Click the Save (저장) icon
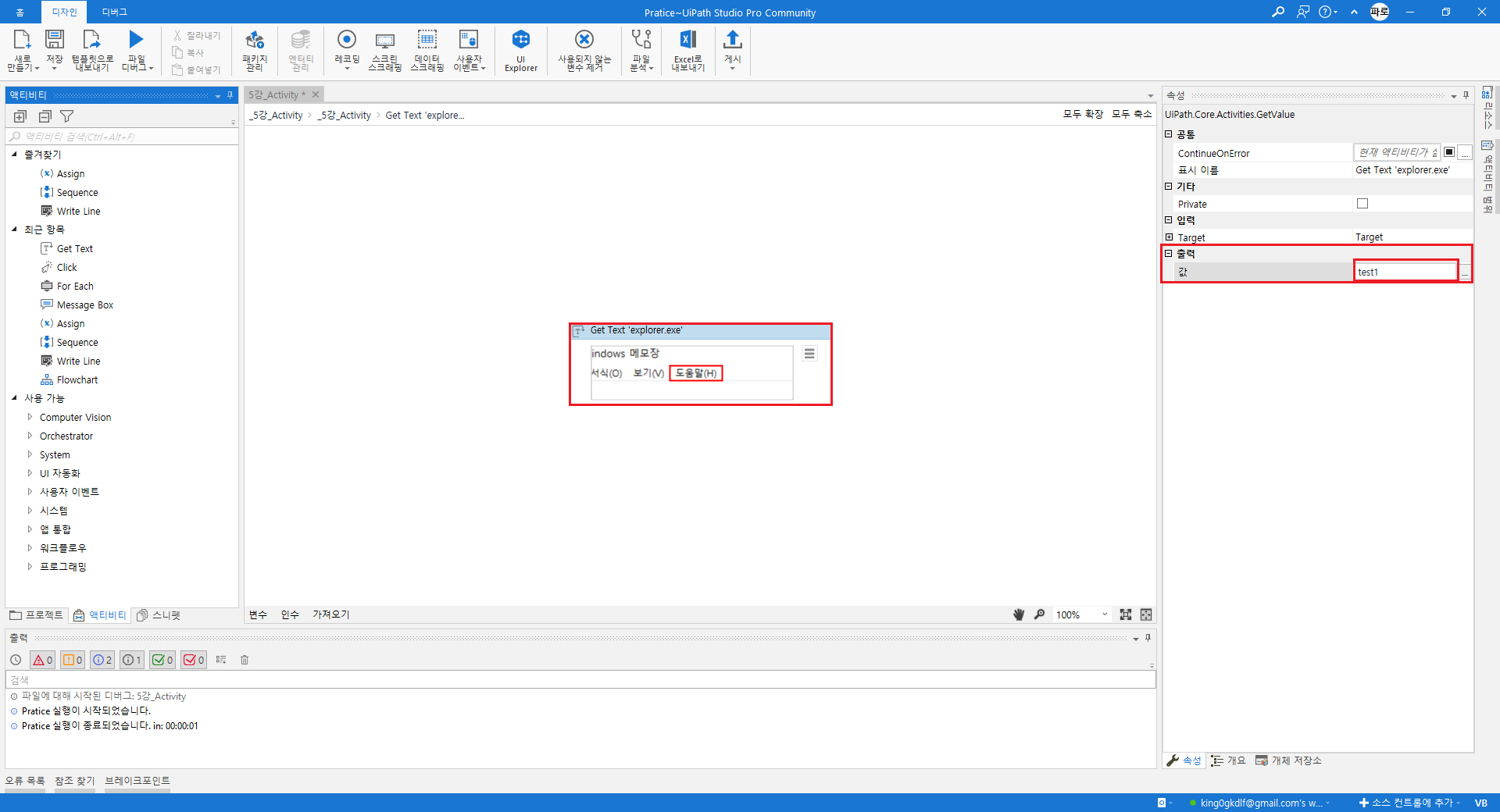 point(55,41)
